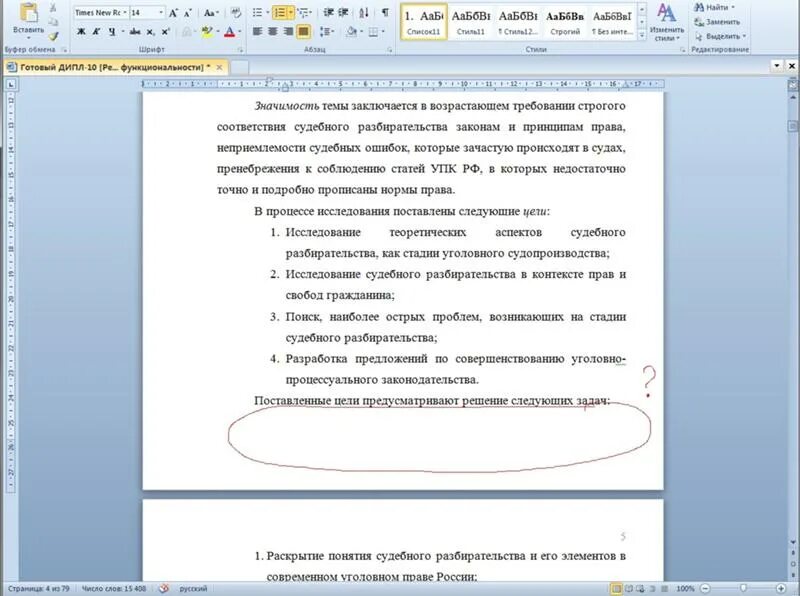Click the Text Effects glowing A icon
Image resolution: width=800 pixels, height=596 pixels.
tap(187, 32)
